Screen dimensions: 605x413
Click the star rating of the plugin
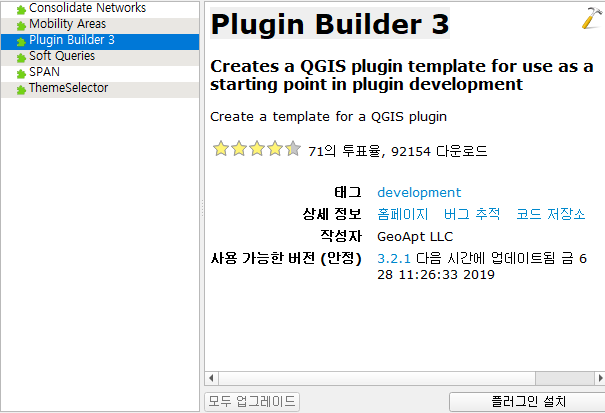(x=257, y=149)
